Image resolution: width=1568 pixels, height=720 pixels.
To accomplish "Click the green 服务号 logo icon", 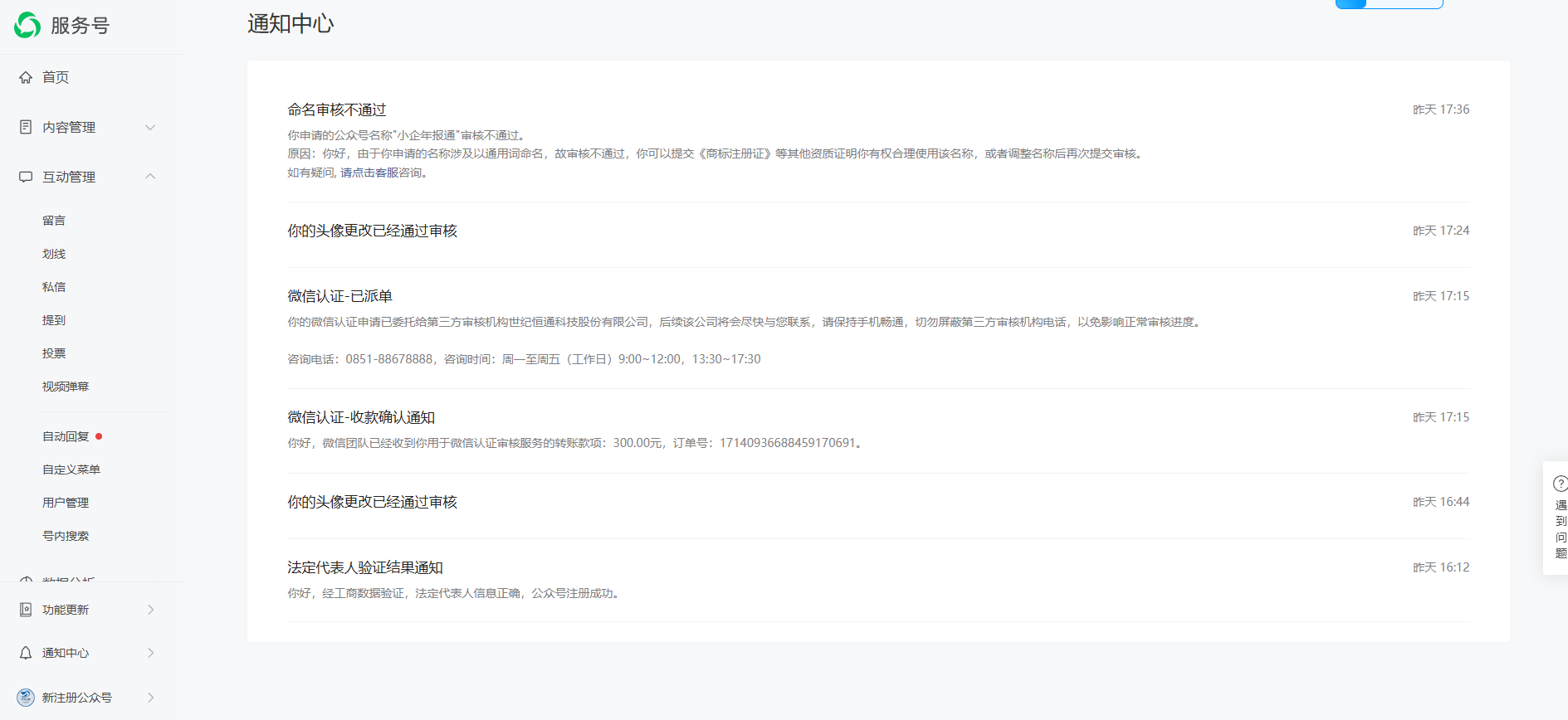I will coord(27,26).
